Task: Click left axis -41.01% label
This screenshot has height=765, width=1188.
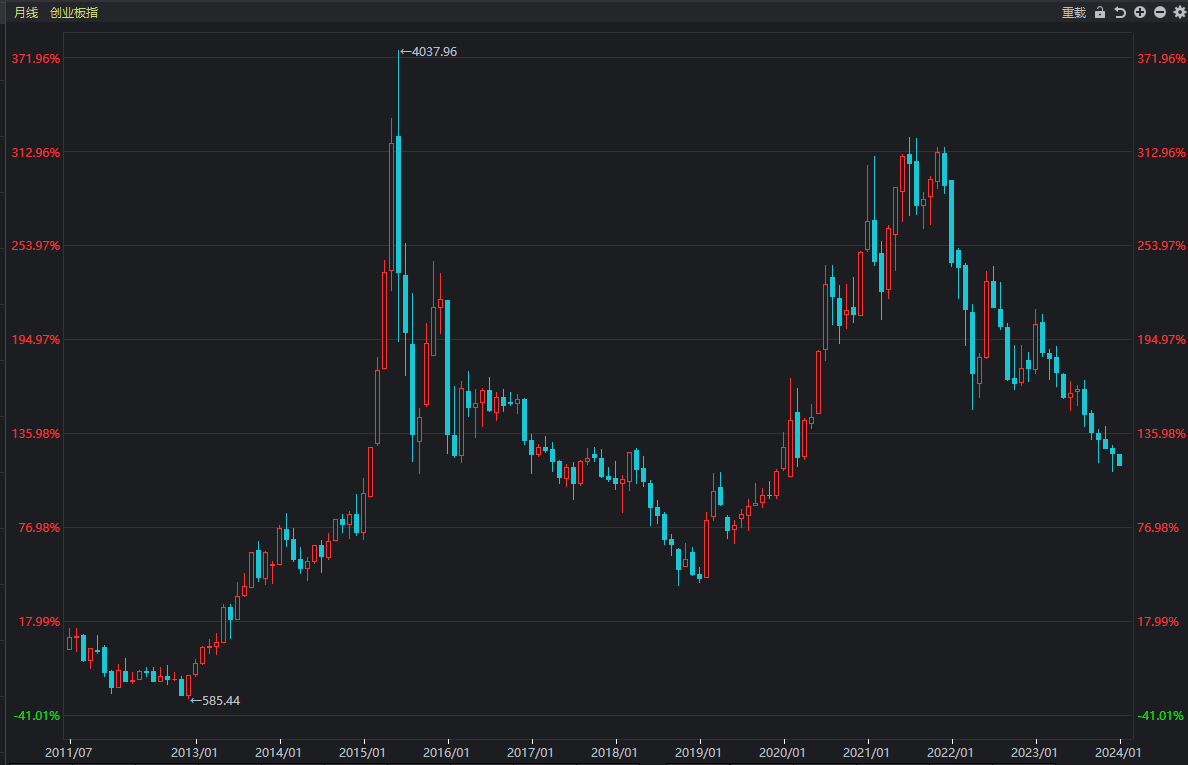Action: (37, 715)
